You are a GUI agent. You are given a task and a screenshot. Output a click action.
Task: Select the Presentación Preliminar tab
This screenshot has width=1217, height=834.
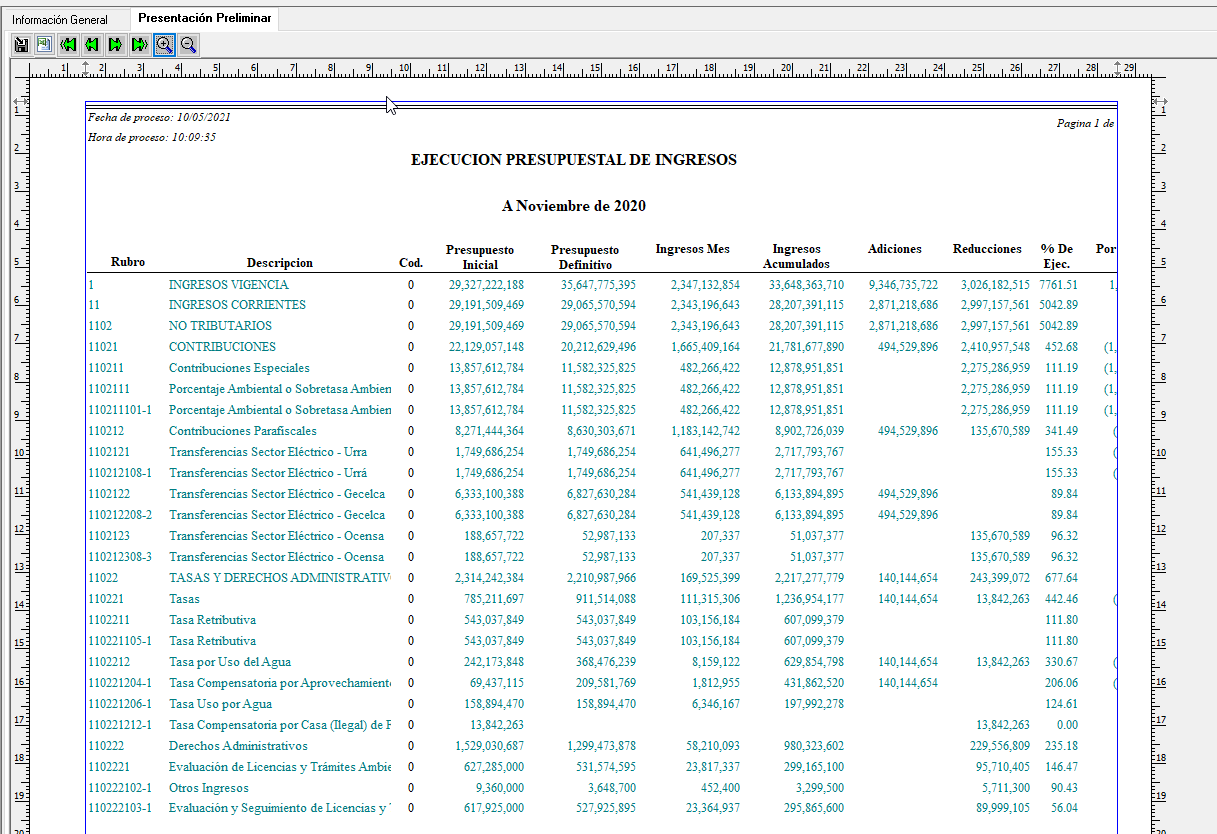(204, 19)
